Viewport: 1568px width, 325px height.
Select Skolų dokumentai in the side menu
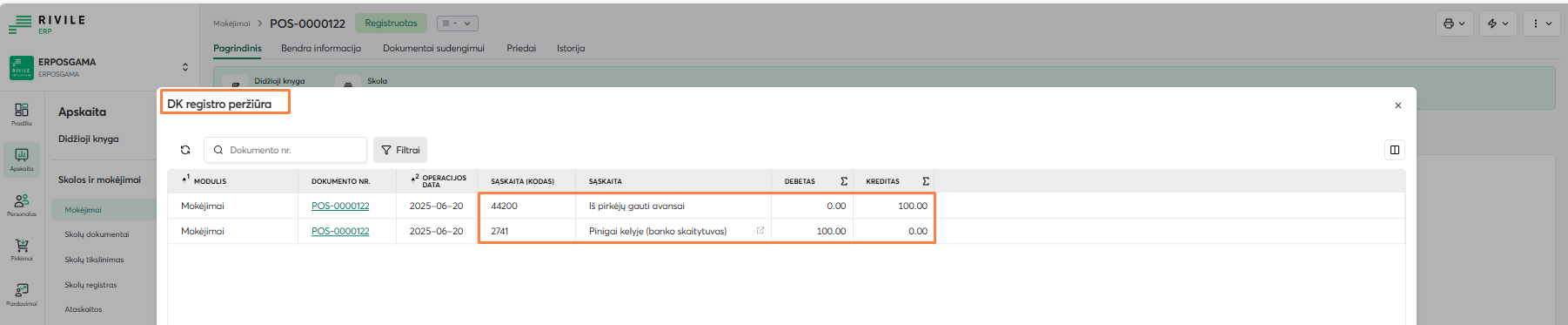pos(97,234)
